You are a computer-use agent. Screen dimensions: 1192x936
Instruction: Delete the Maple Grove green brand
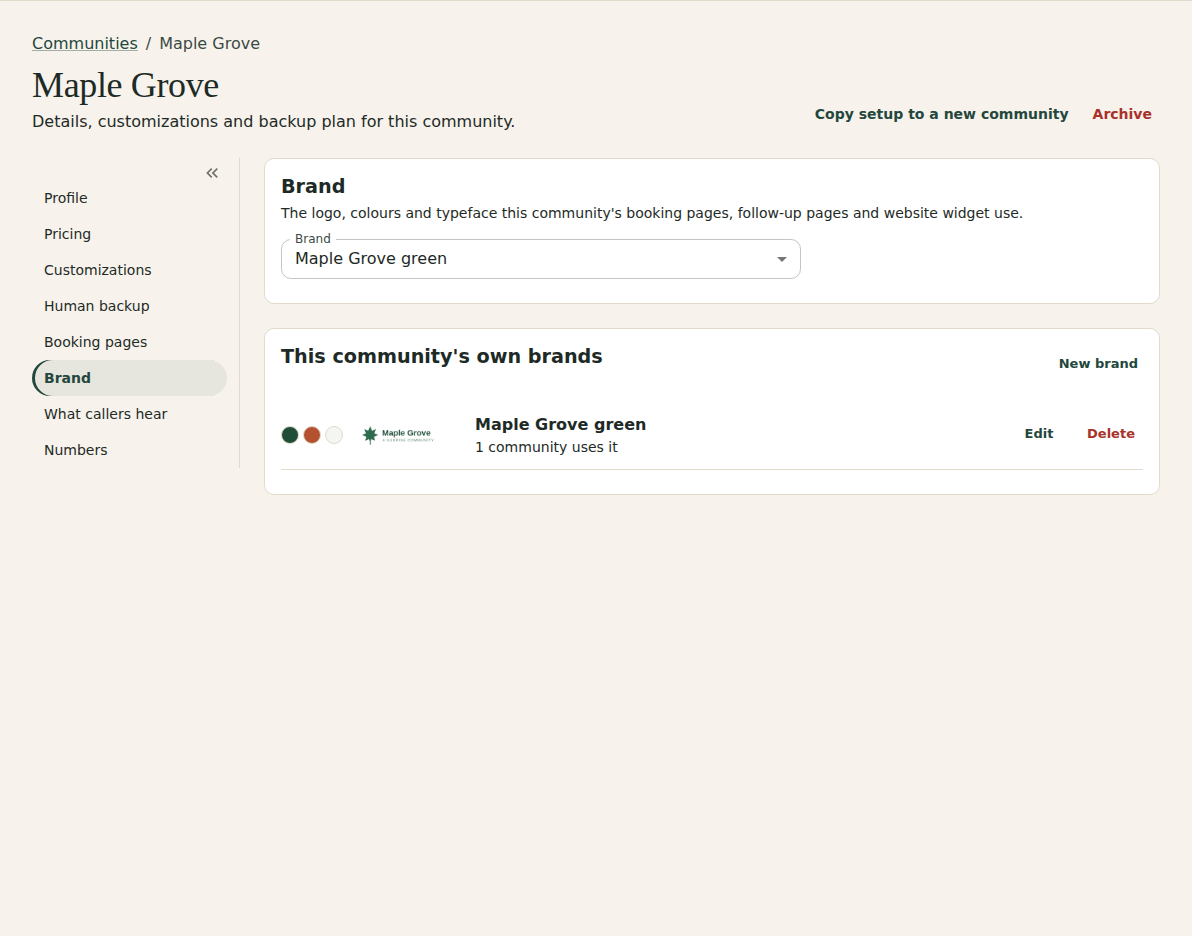(1111, 433)
